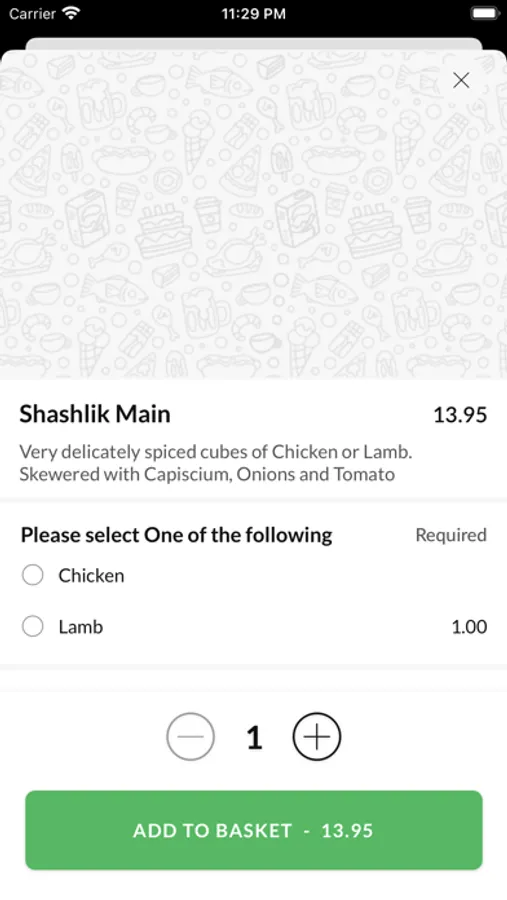
Task: Tap the quantity number 1
Action: coord(254,737)
